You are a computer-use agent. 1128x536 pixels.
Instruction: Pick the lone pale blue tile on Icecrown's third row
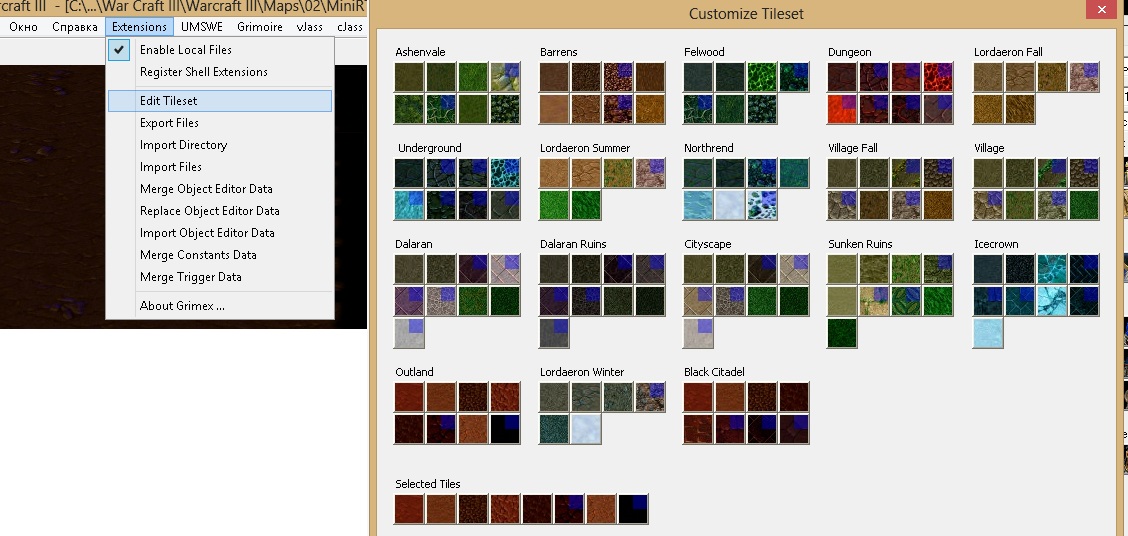point(988,333)
